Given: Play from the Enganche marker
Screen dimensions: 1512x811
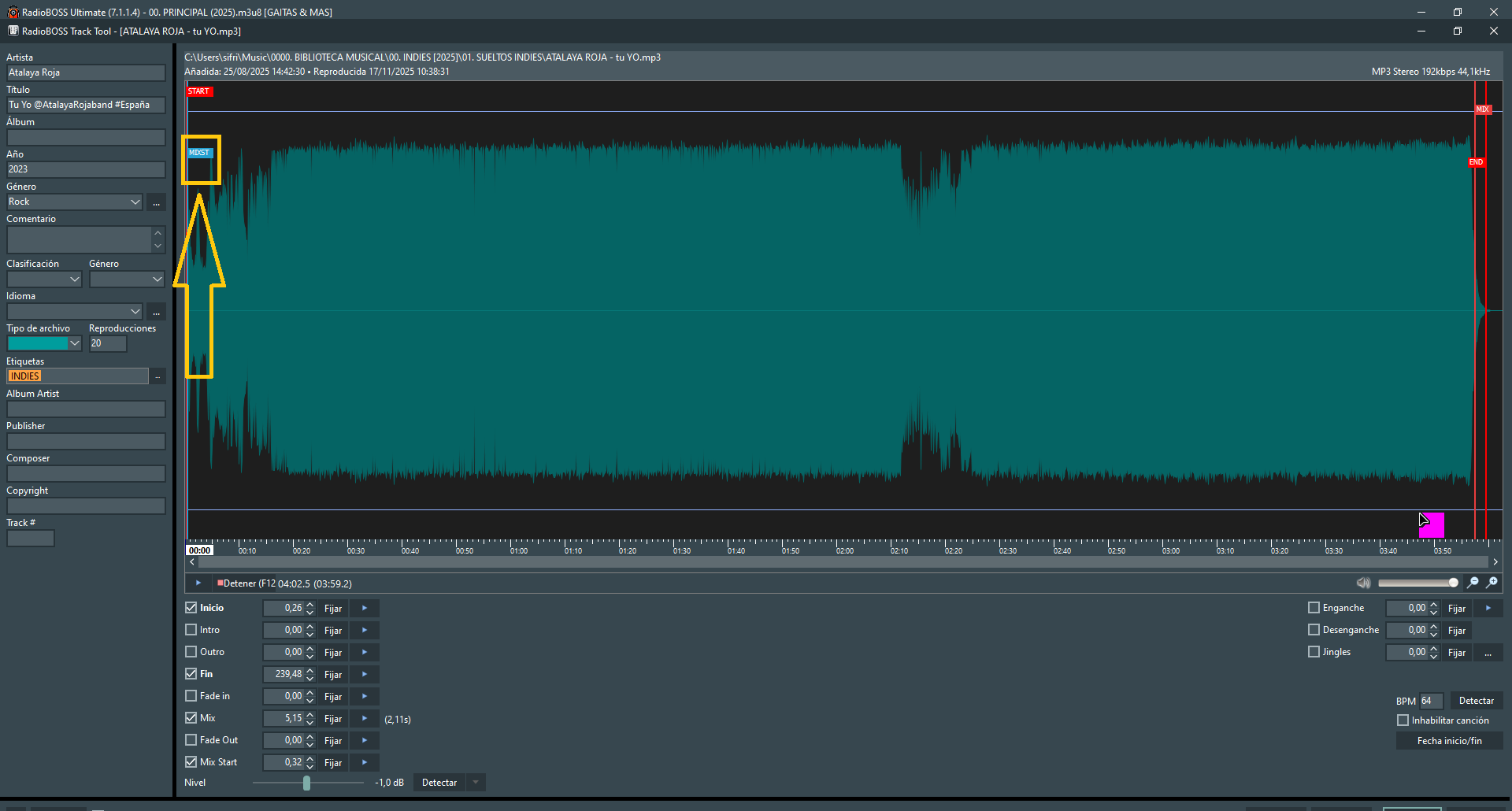Looking at the screenshot, I should pyautogui.click(x=1488, y=609).
